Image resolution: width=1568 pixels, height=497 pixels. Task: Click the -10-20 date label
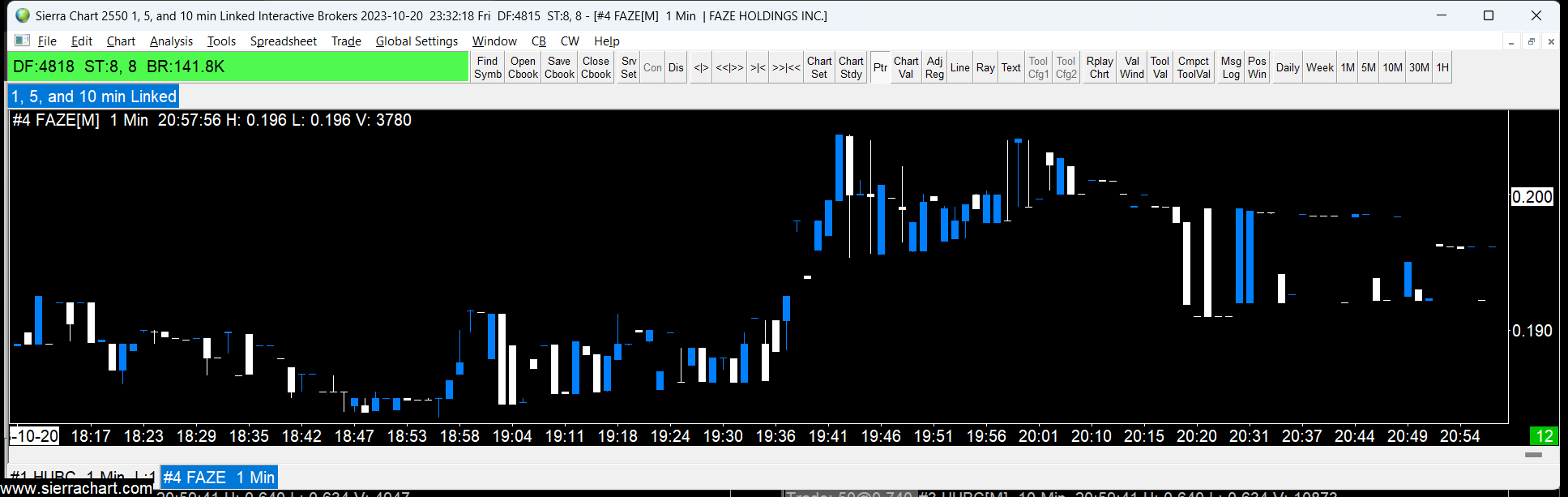pyautogui.click(x=35, y=436)
